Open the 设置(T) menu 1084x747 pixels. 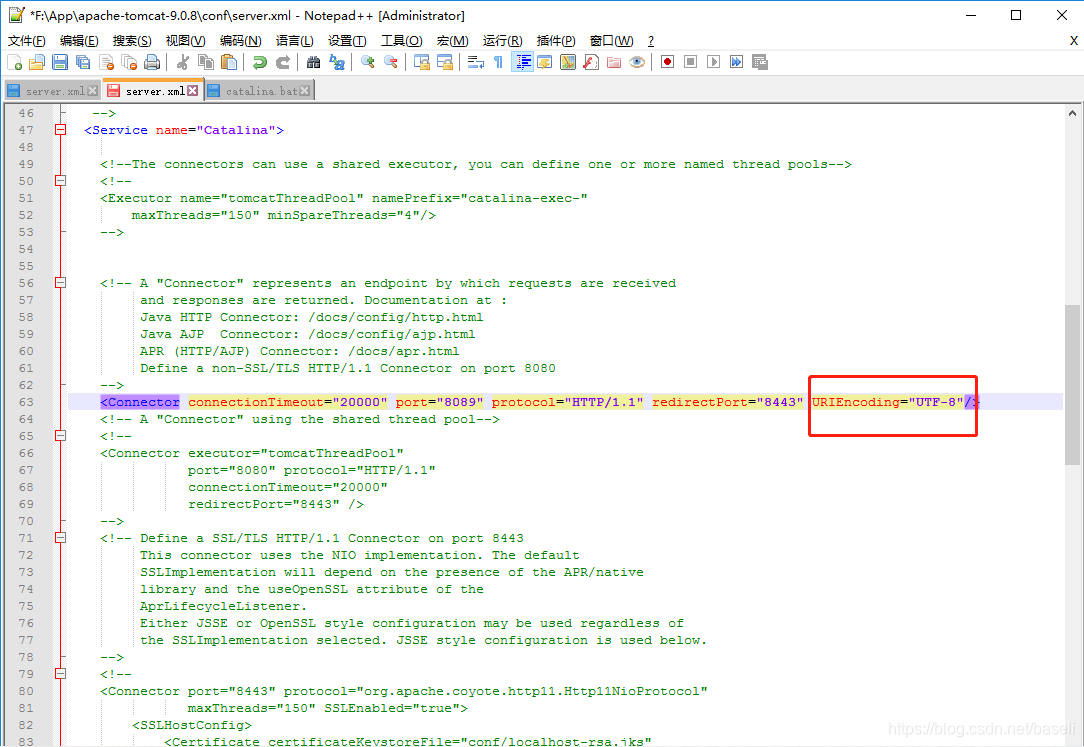tap(347, 41)
